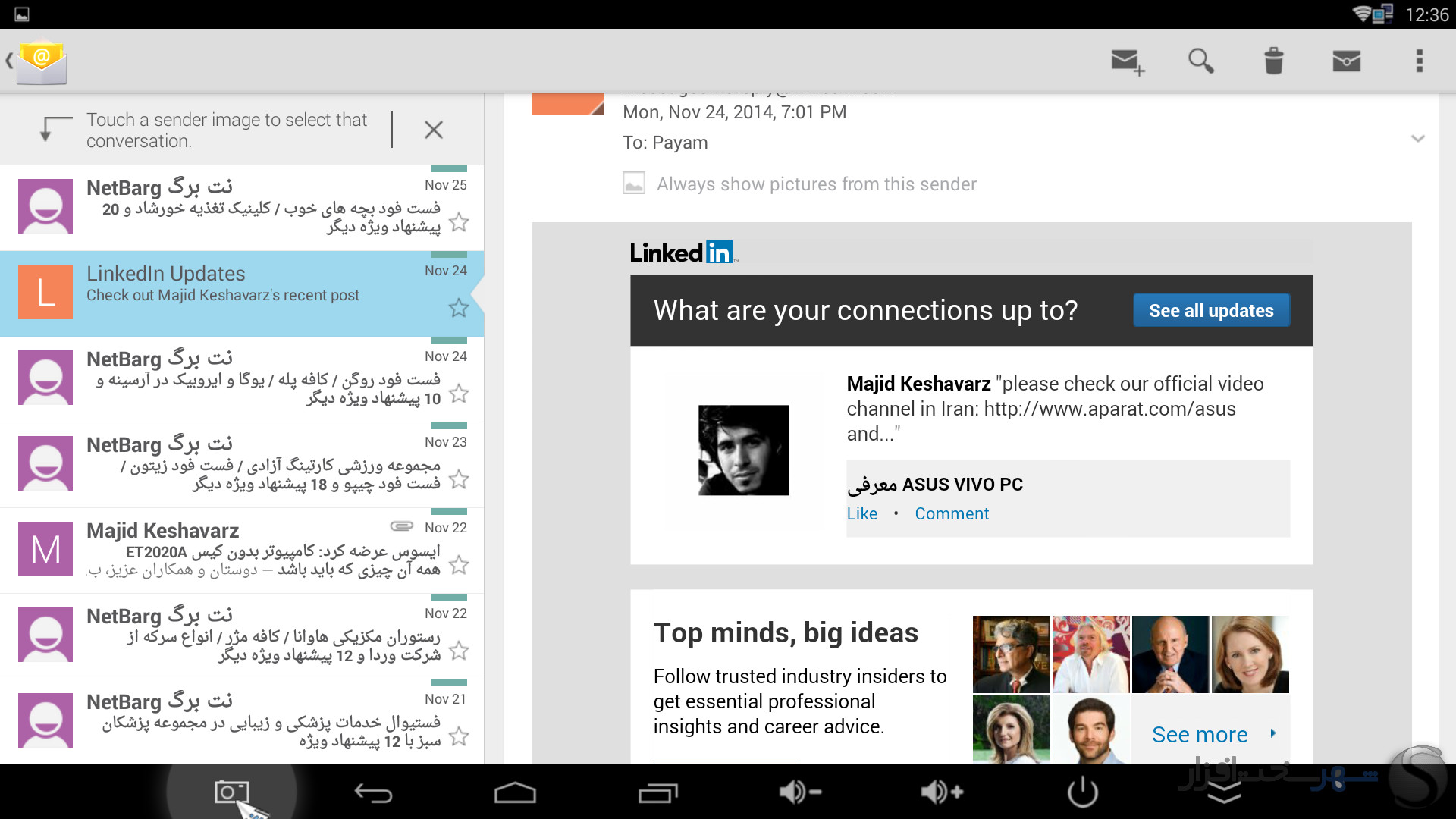Star the NetBarg Nov 23 message
1456x819 pixels.
[459, 479]
